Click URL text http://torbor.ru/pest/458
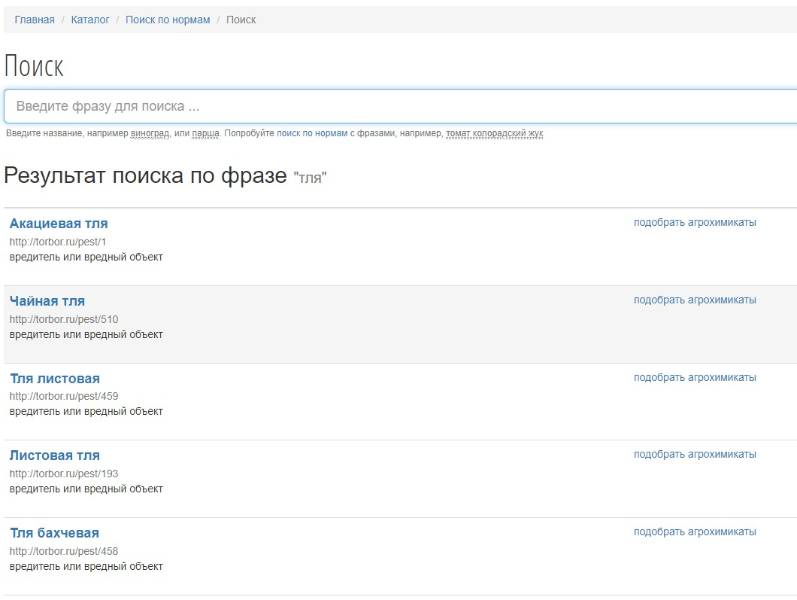 [64, 551]
